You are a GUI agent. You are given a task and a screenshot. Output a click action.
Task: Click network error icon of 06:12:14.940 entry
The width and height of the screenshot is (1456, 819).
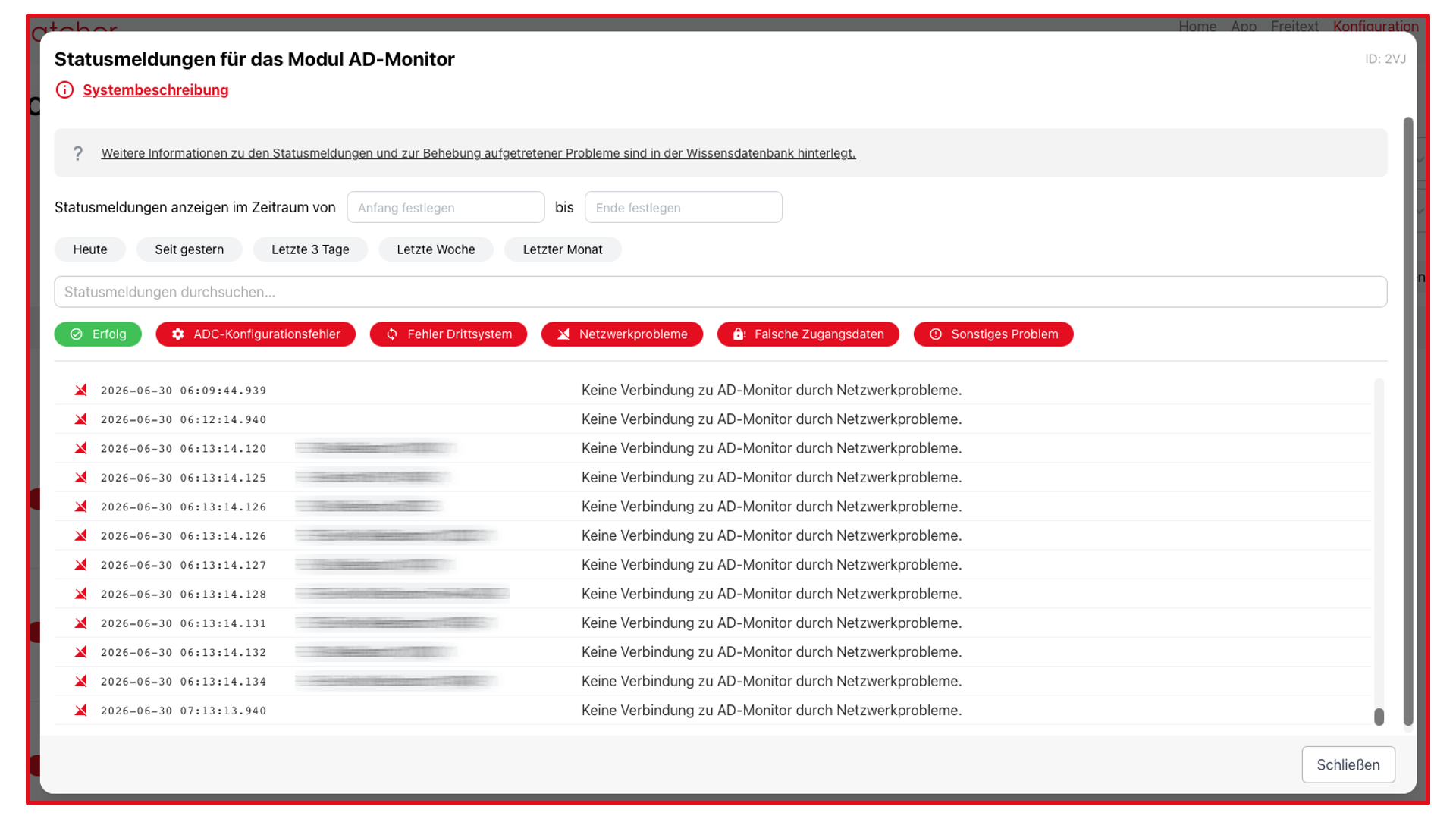(80, 419)
